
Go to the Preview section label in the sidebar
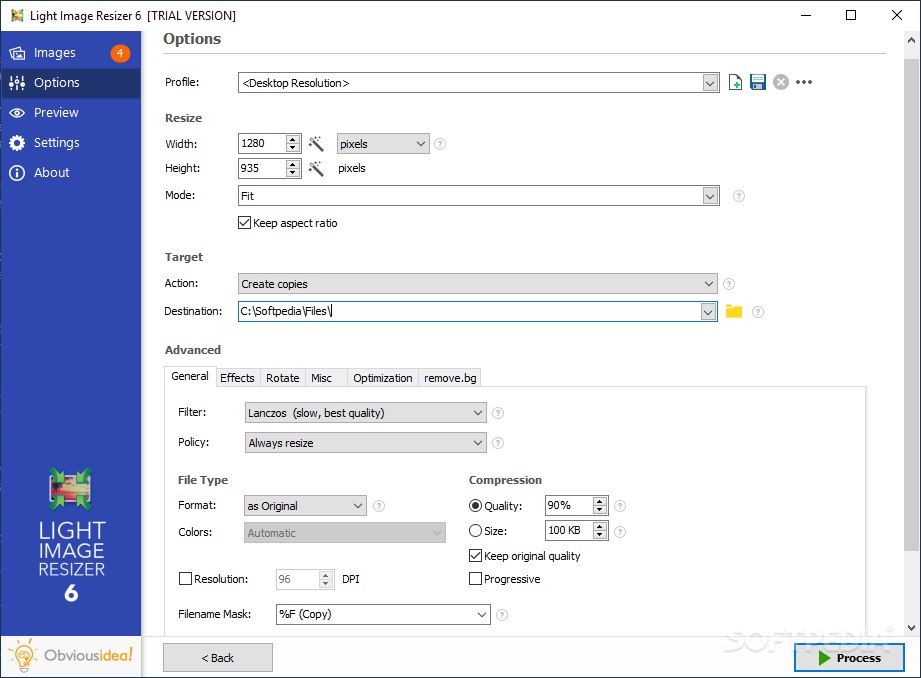click(56, 113)
